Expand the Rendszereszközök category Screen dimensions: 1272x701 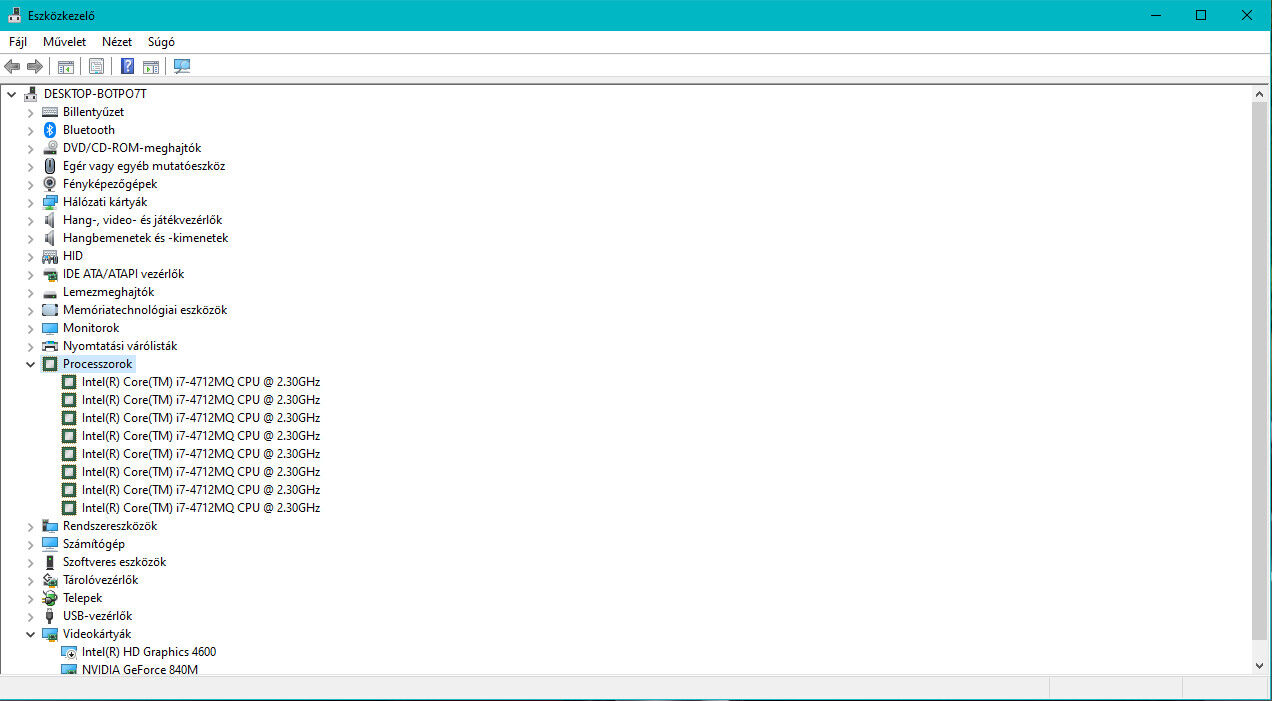(x=31, y=526)
